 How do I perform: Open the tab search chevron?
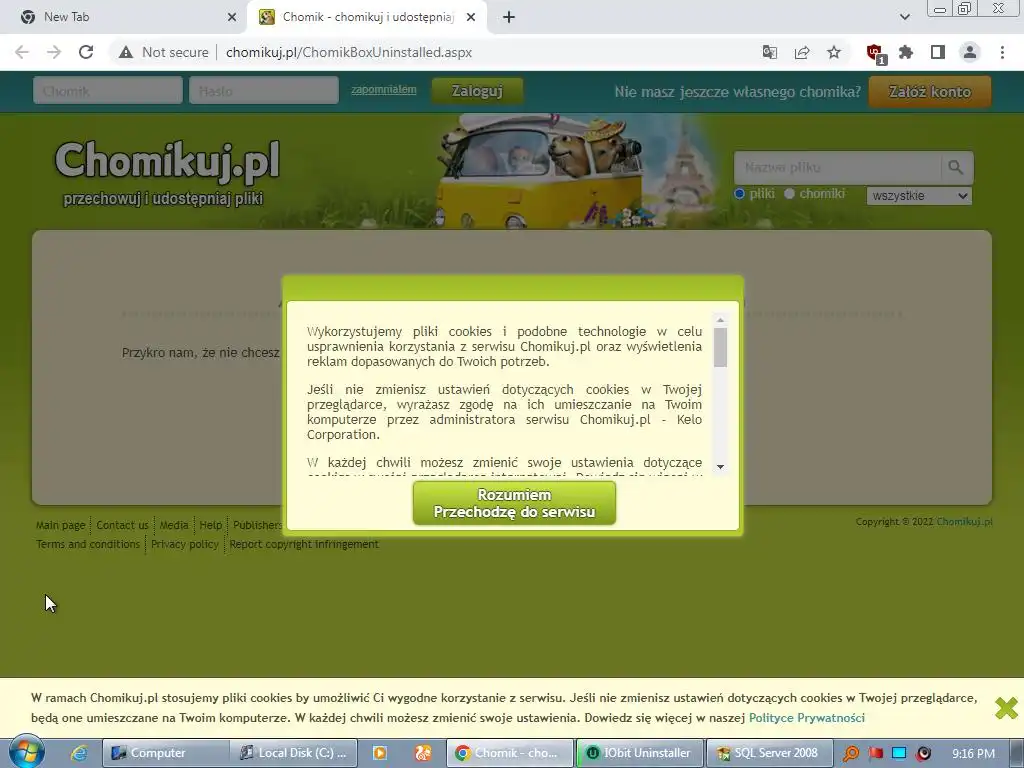click(904, 17)
